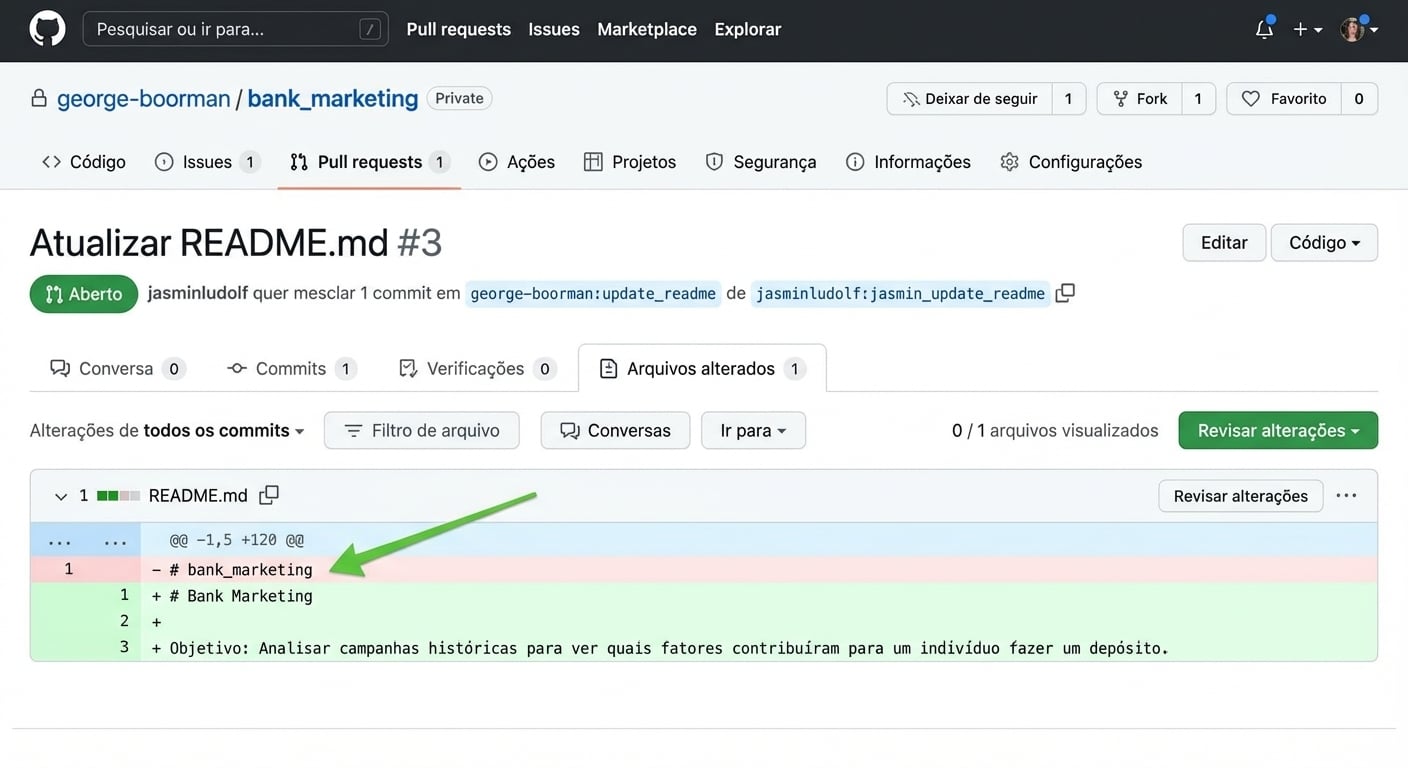The height and width of the screenshot is (768, 1408).
Task: Open Marketplace in the top bar
Action: [647, 30]
